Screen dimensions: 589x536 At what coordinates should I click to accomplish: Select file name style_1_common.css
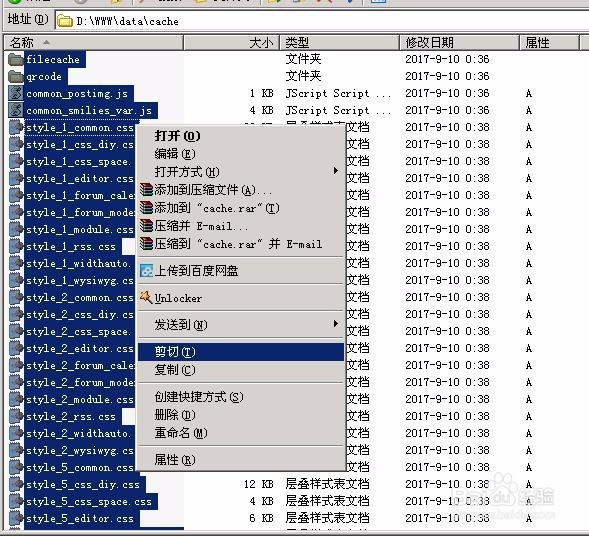point(80,127)
